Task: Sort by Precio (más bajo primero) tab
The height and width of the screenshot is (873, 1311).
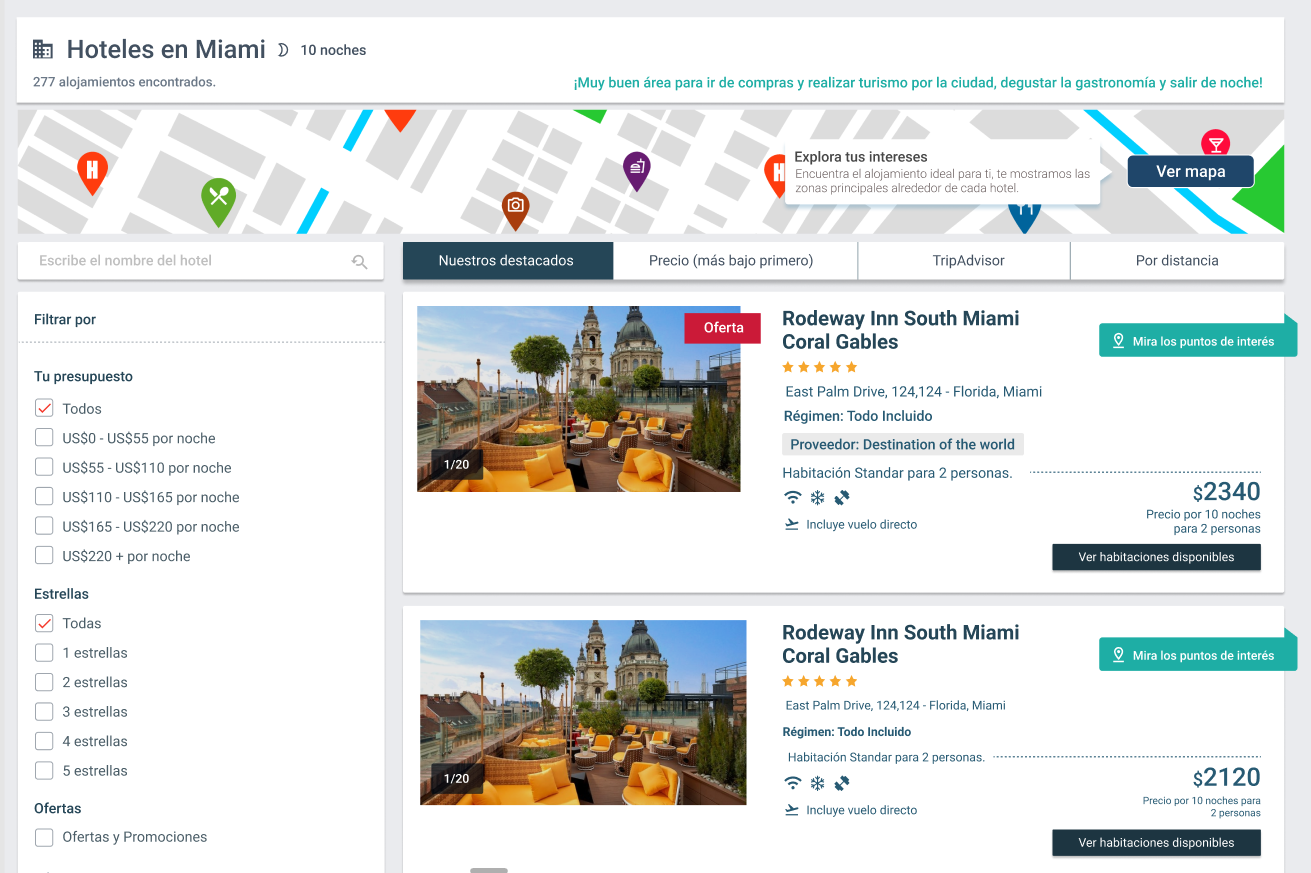Action: tap(730, 261)
